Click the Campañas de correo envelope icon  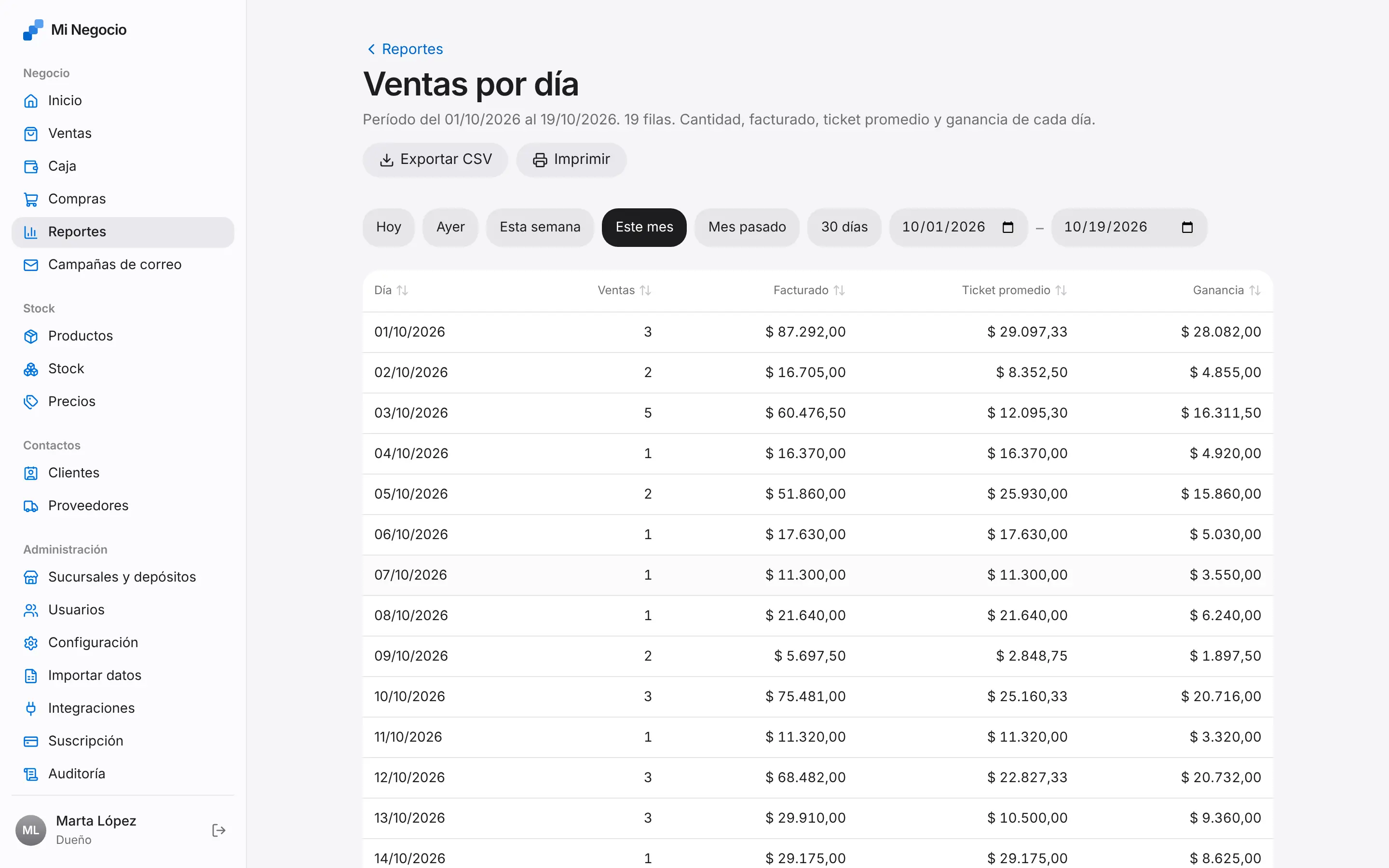point(31,265)
